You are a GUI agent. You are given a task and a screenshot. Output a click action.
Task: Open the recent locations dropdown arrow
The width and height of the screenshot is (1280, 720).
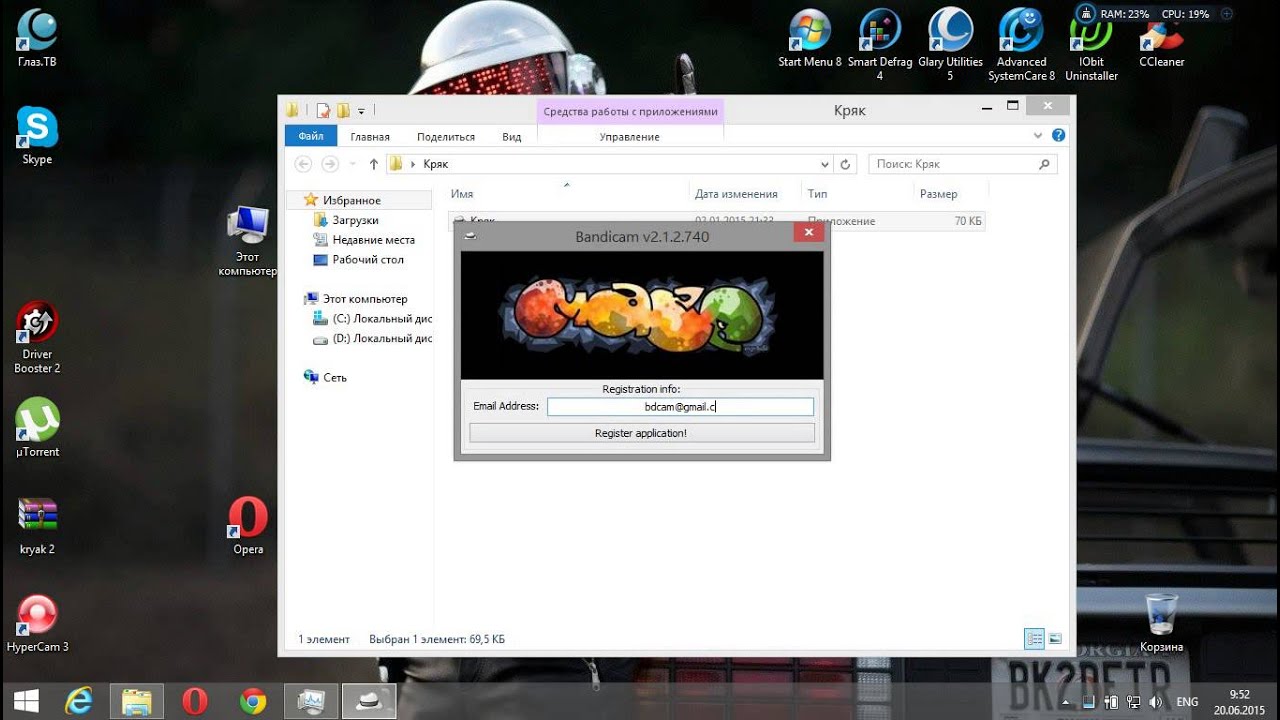pos(352,165)
